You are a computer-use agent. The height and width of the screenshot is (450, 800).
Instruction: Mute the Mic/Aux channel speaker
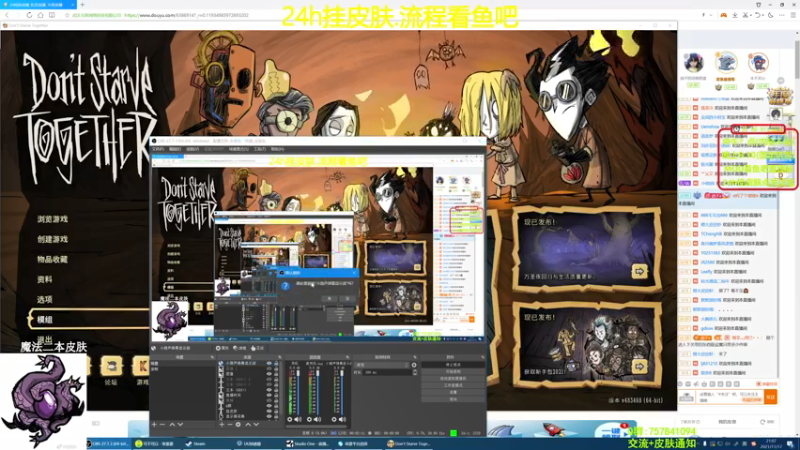click(317, 419)
